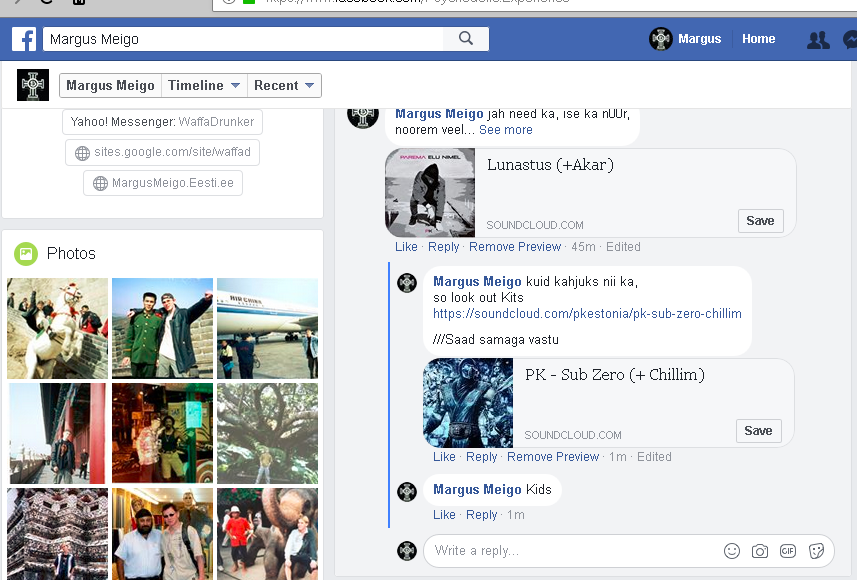
Task: Like the Sub Zero comment
Action: [444, 457]
